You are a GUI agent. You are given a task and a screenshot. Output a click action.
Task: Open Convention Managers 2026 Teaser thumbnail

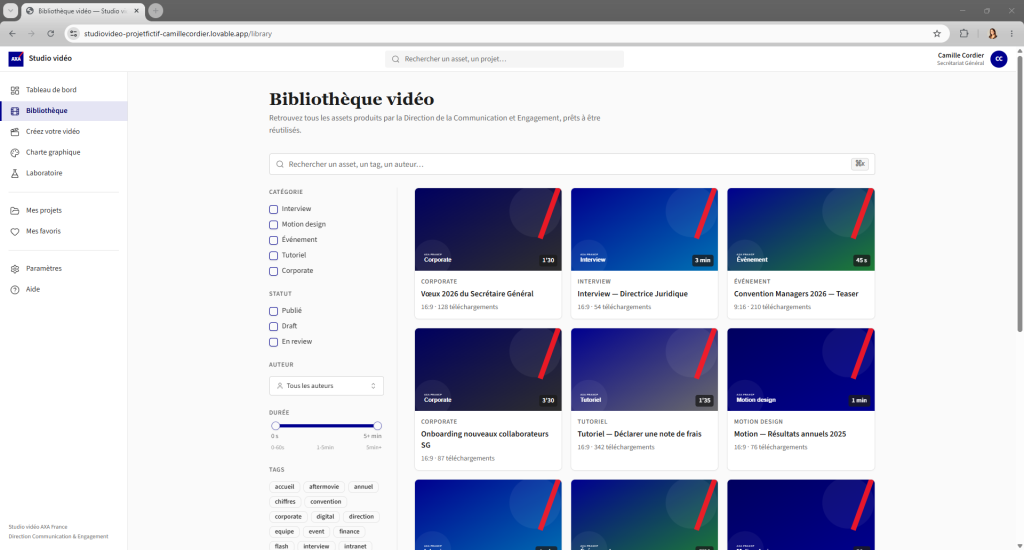801,230
